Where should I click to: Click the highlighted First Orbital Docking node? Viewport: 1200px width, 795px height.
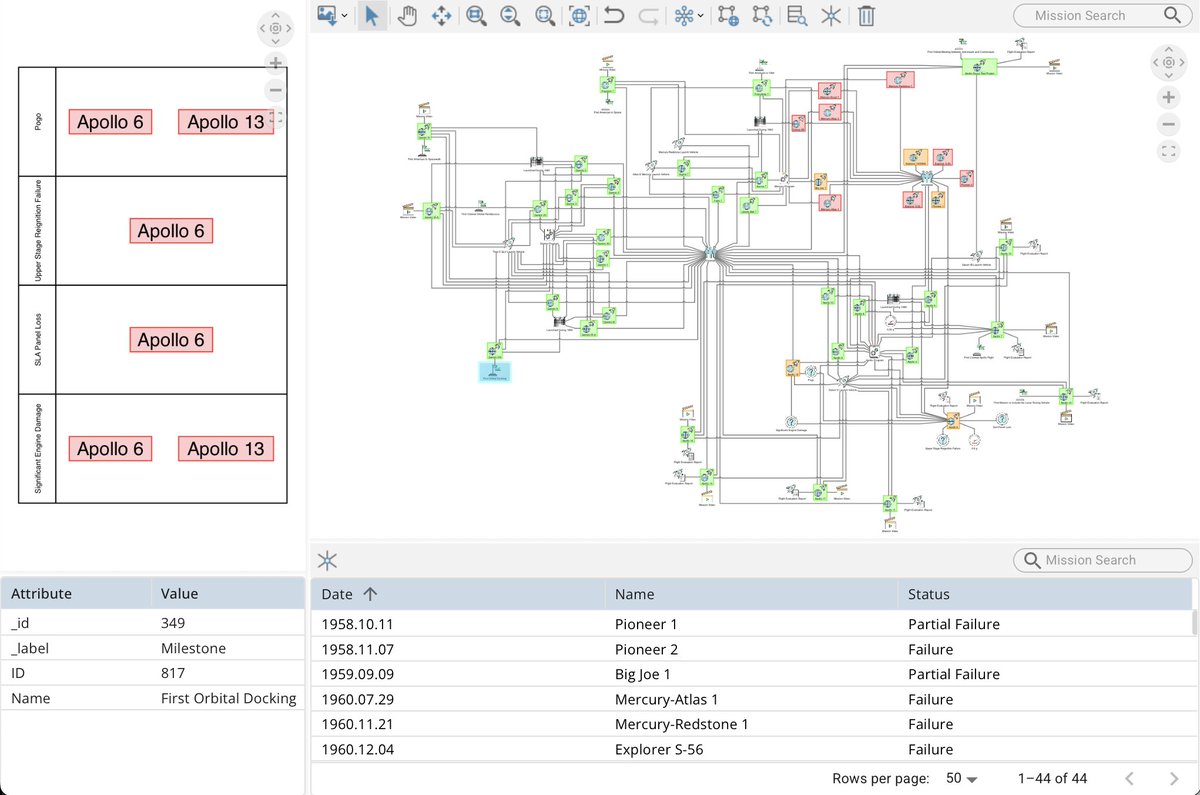[495, 373]
